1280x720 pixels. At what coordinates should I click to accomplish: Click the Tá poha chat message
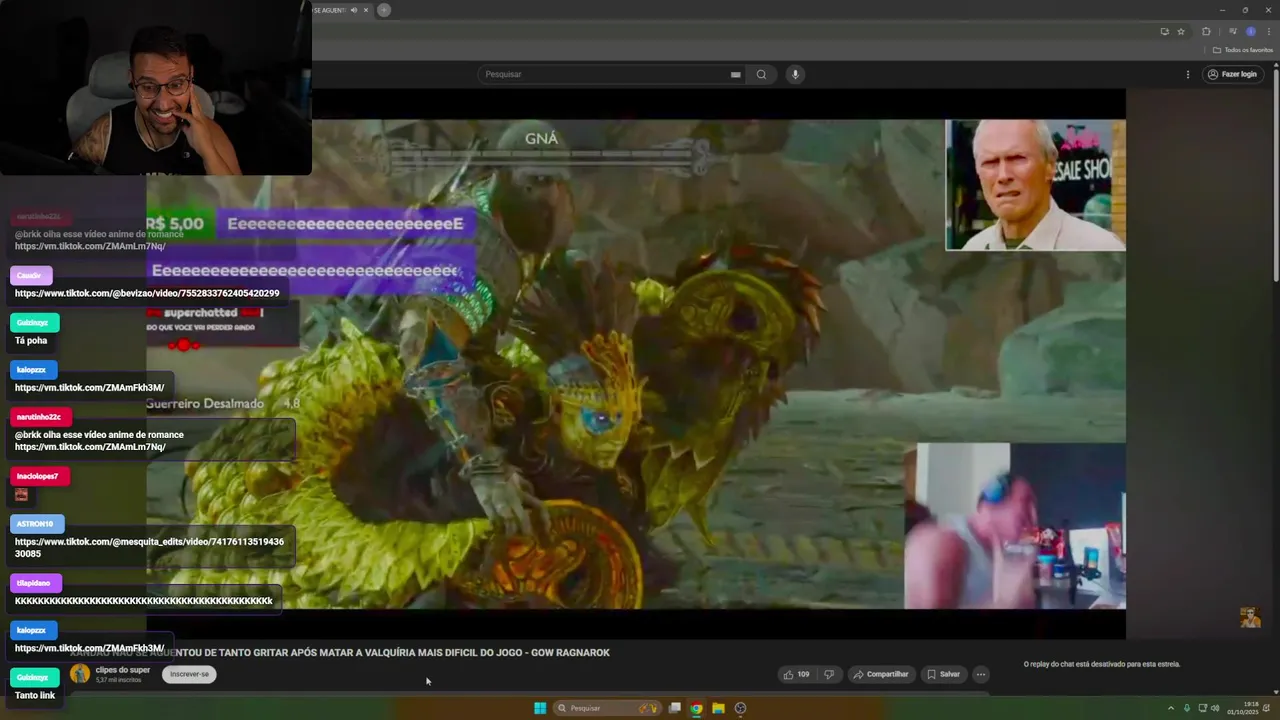point(31,340)
